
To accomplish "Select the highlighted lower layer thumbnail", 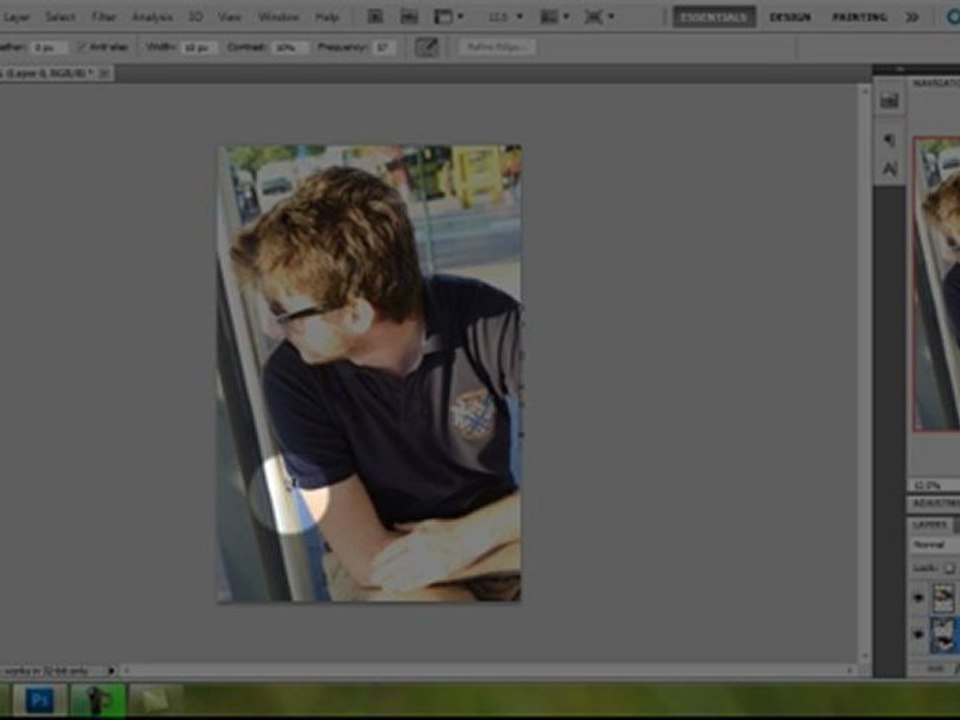I will (943, 635).
